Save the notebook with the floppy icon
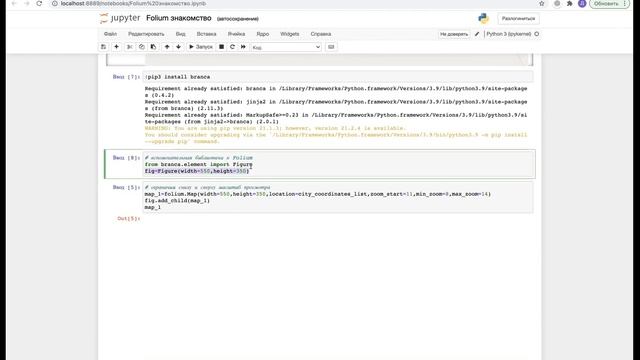This screenshot has height=360, width=640. click(103, 47)
